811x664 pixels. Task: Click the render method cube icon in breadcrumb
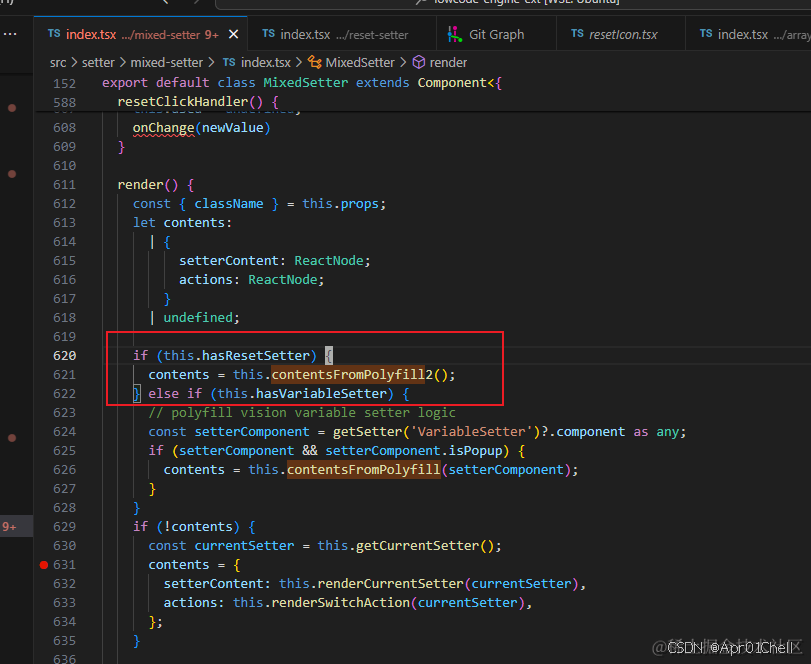click(418, 63)
